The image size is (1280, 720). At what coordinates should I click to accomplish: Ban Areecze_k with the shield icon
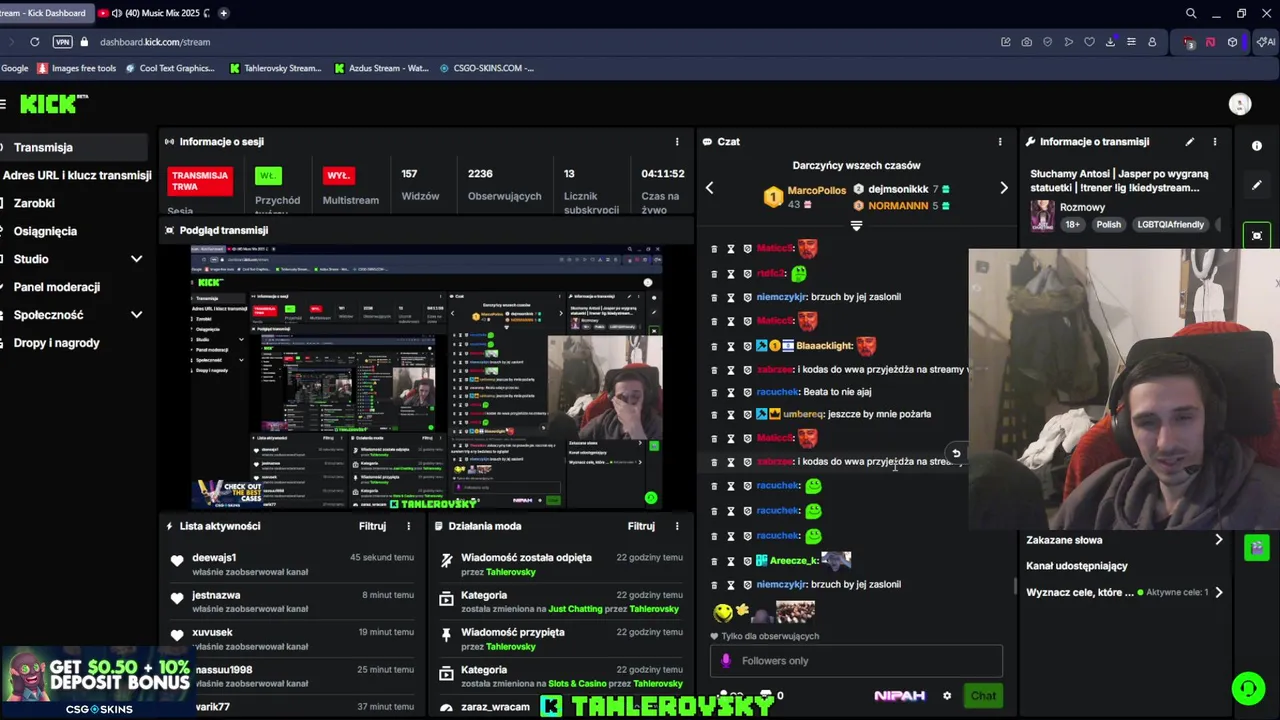747,561
